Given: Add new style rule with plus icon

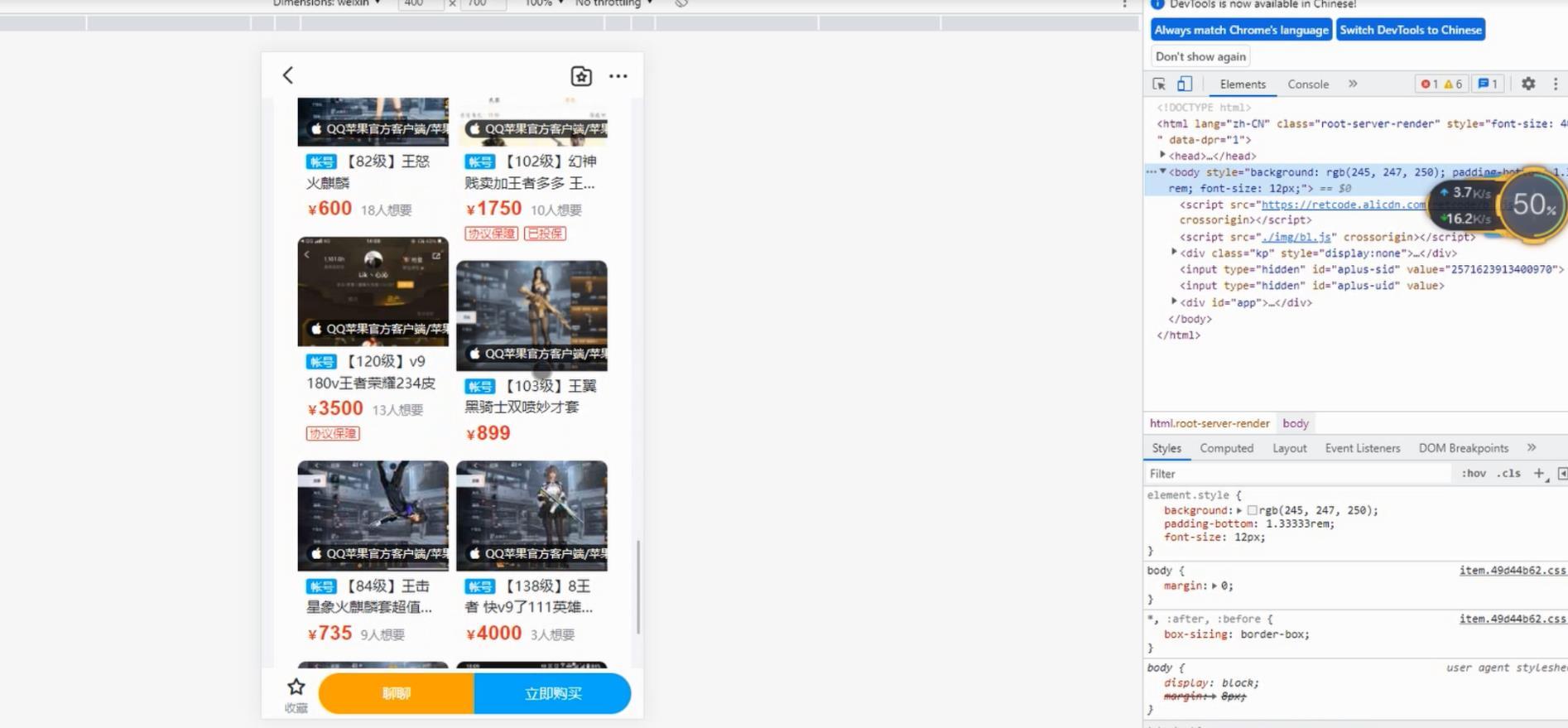Looking at the screenshot, I should (1539, 474).
